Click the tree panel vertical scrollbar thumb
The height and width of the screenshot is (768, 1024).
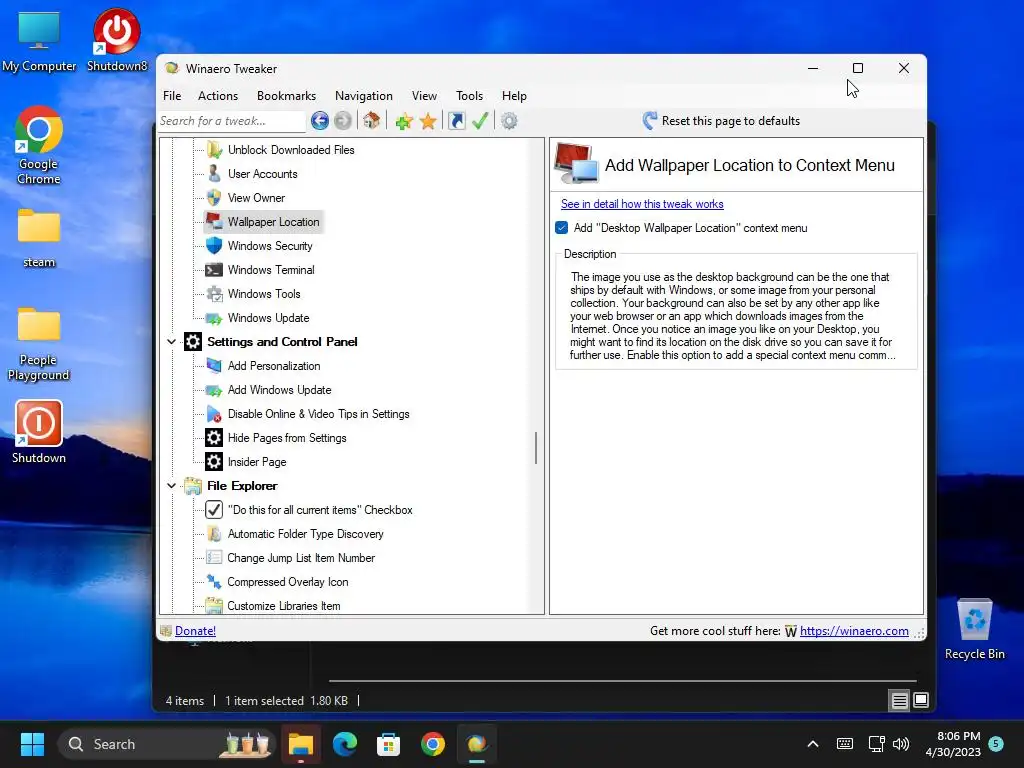click(536, 448)
